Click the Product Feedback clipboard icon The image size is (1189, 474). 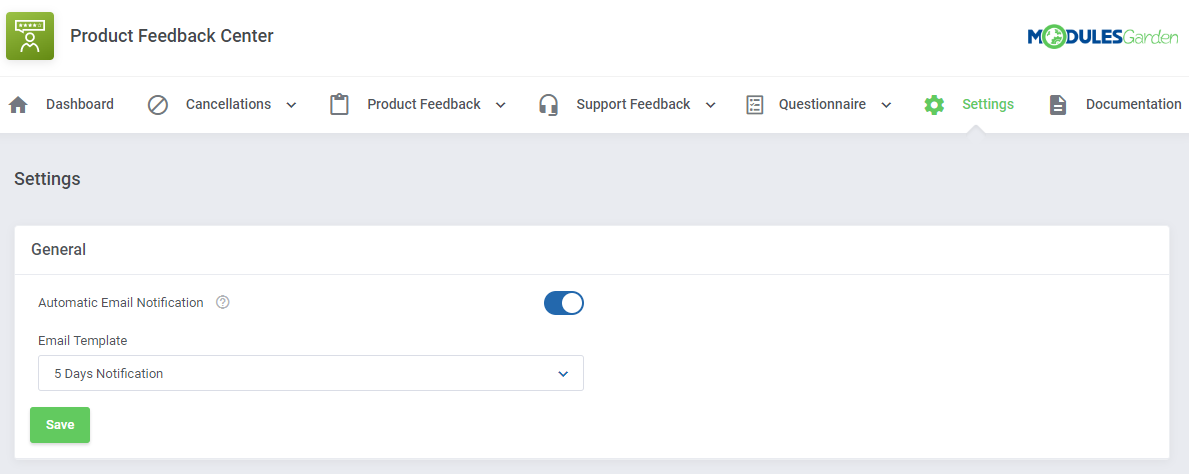(x=340, y=105)
